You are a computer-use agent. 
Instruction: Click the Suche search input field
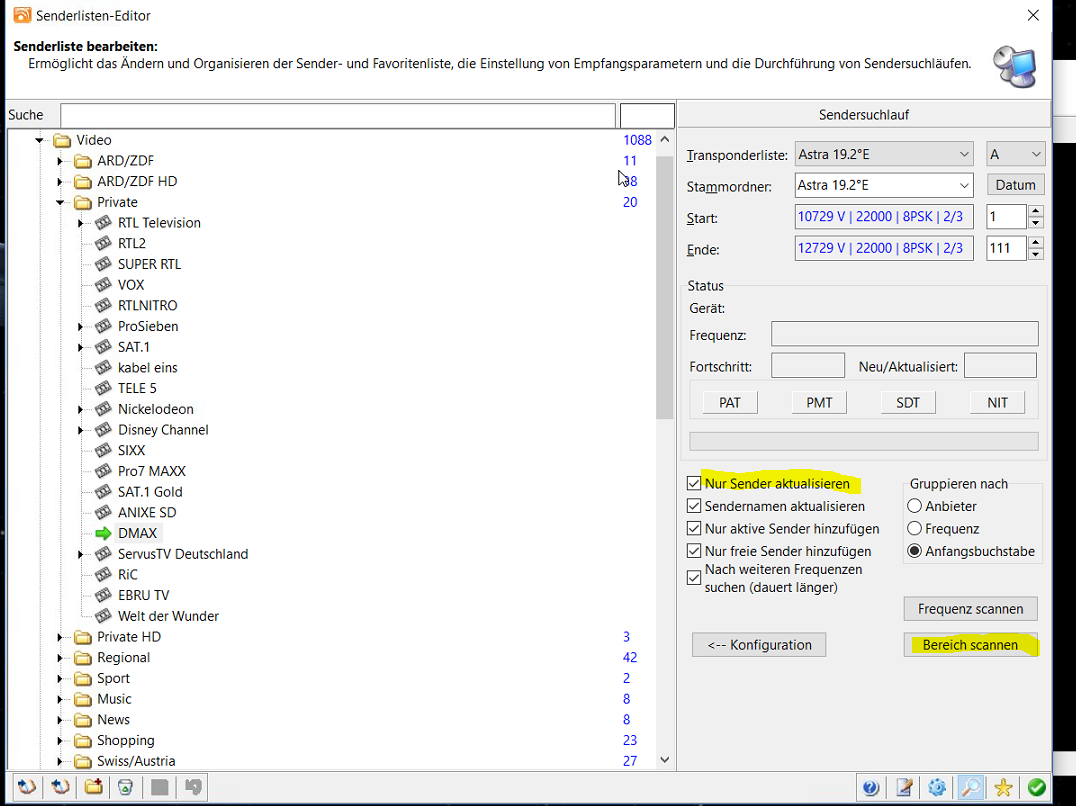338,115
